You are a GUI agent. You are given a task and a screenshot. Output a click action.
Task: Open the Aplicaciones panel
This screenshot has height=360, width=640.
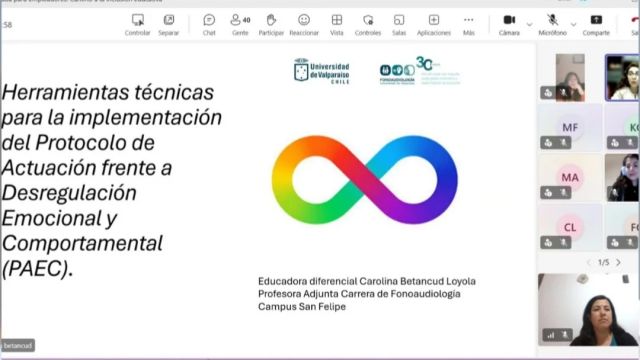[x=433, y=24]
